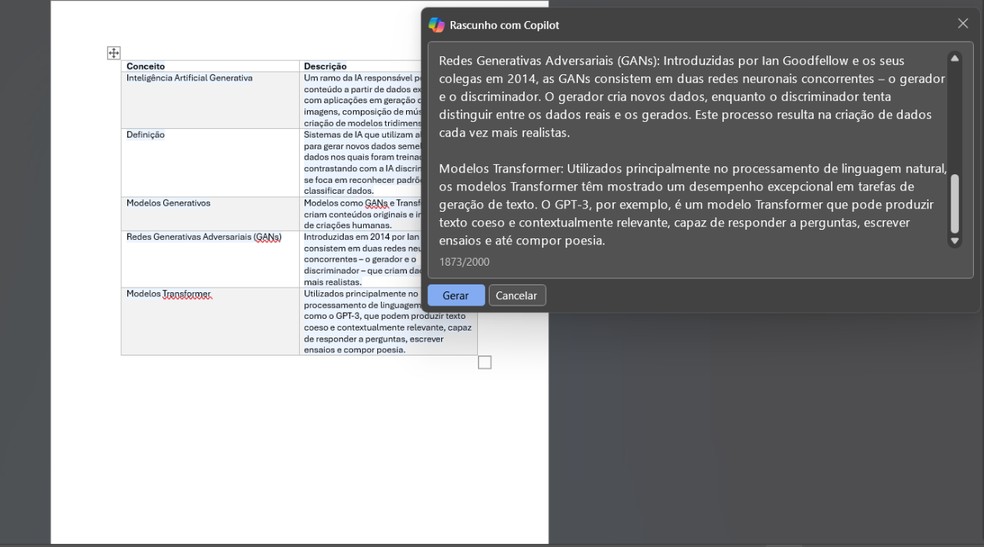Click the 'Definição' table cell
The image size is (984, 547).
[x=210, y=162]
